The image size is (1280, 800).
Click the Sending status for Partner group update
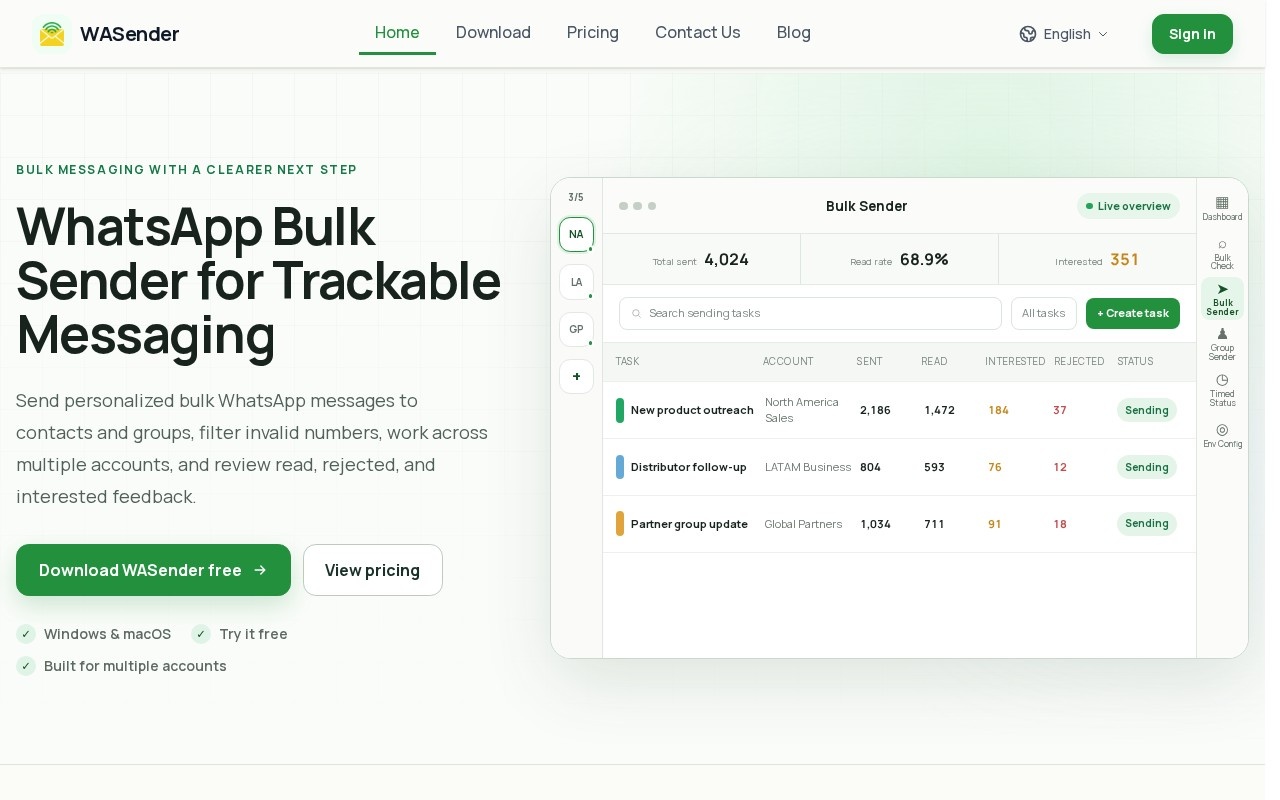pos(1147,524)
